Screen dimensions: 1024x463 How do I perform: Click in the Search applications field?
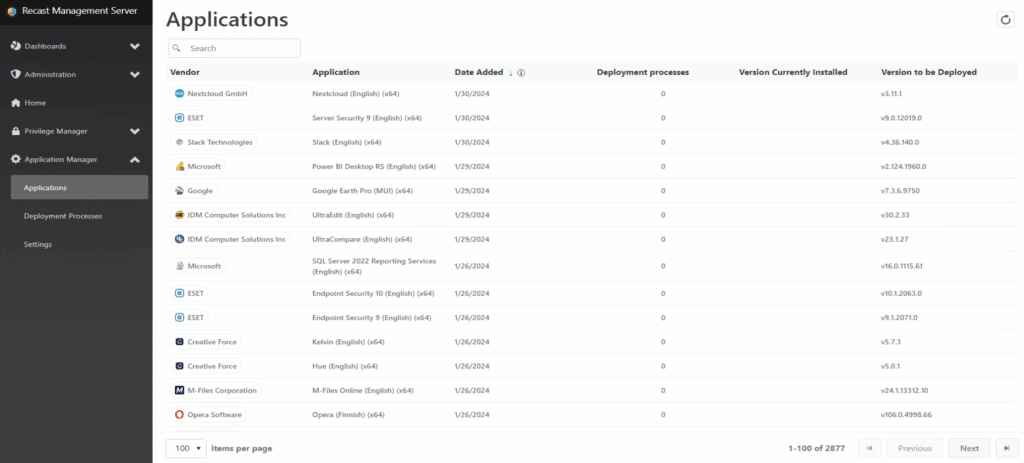[x=240, y=48]
